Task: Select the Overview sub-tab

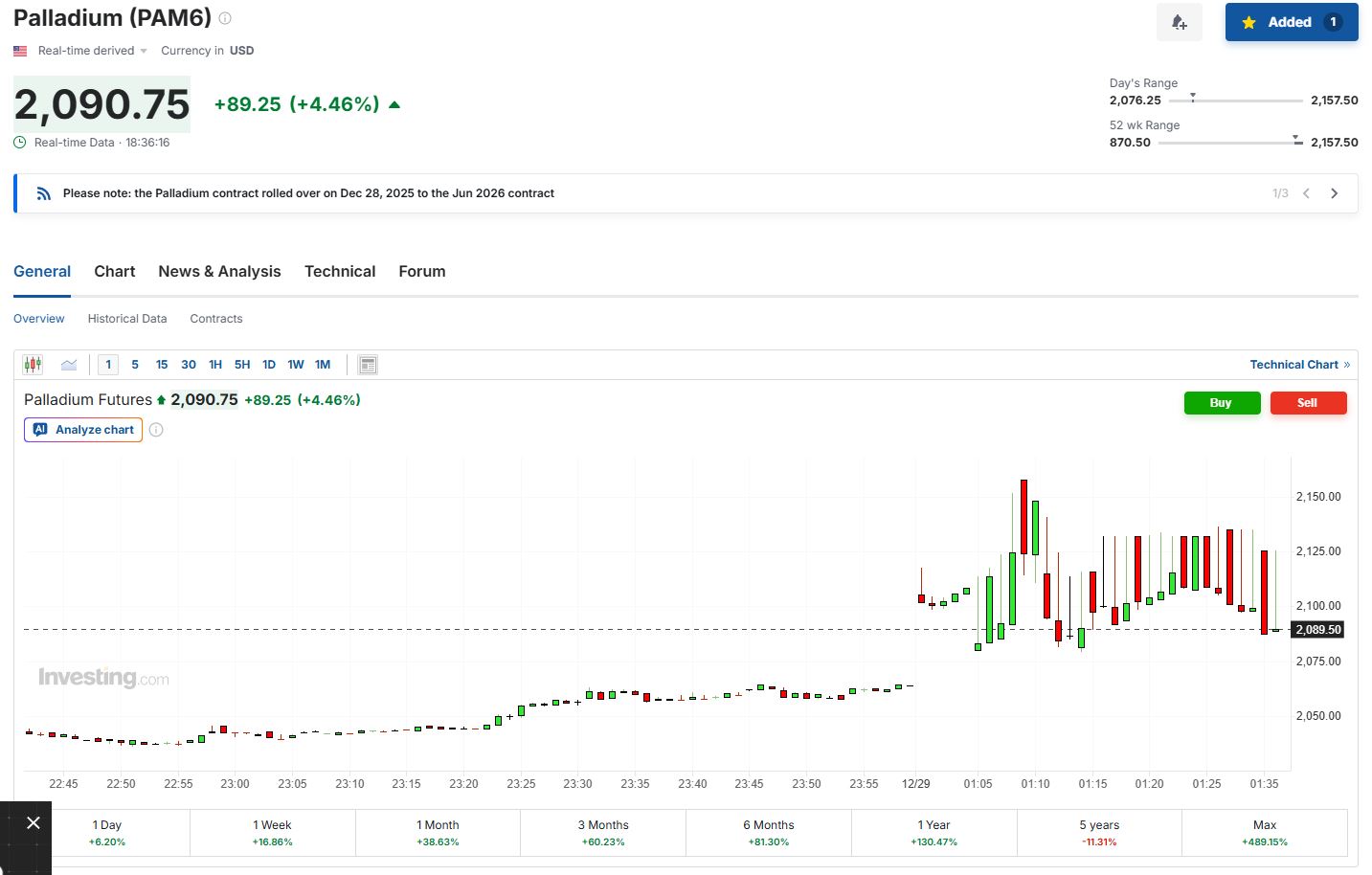Action: coord(39,319)
